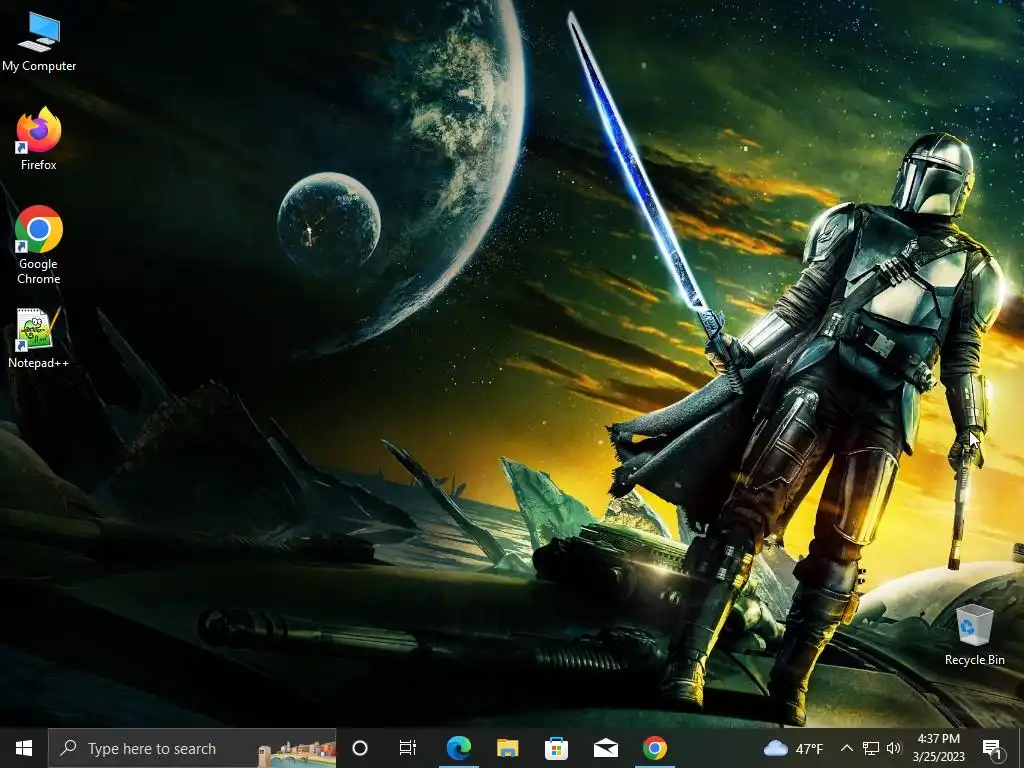
Task: Open the weather widget showing 47°F
Action: click(793, 748)
